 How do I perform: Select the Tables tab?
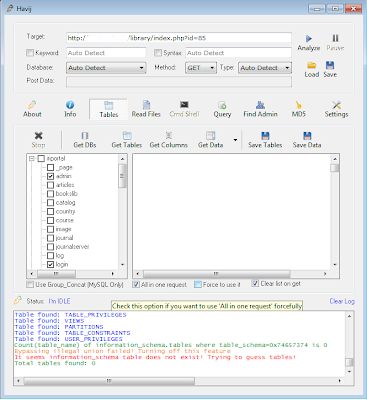coord(109,109)
